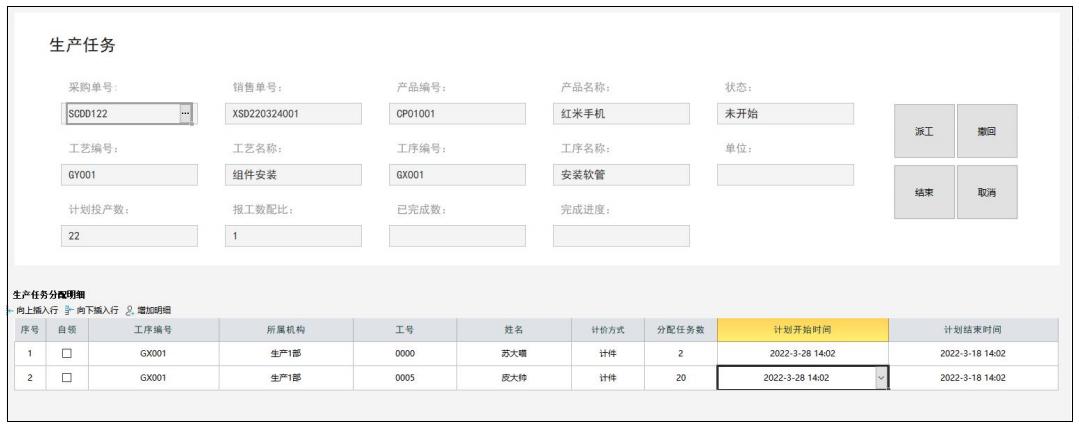Click the 状态 field showing 未开始
Screen dimensions: 1079x430
785,114
